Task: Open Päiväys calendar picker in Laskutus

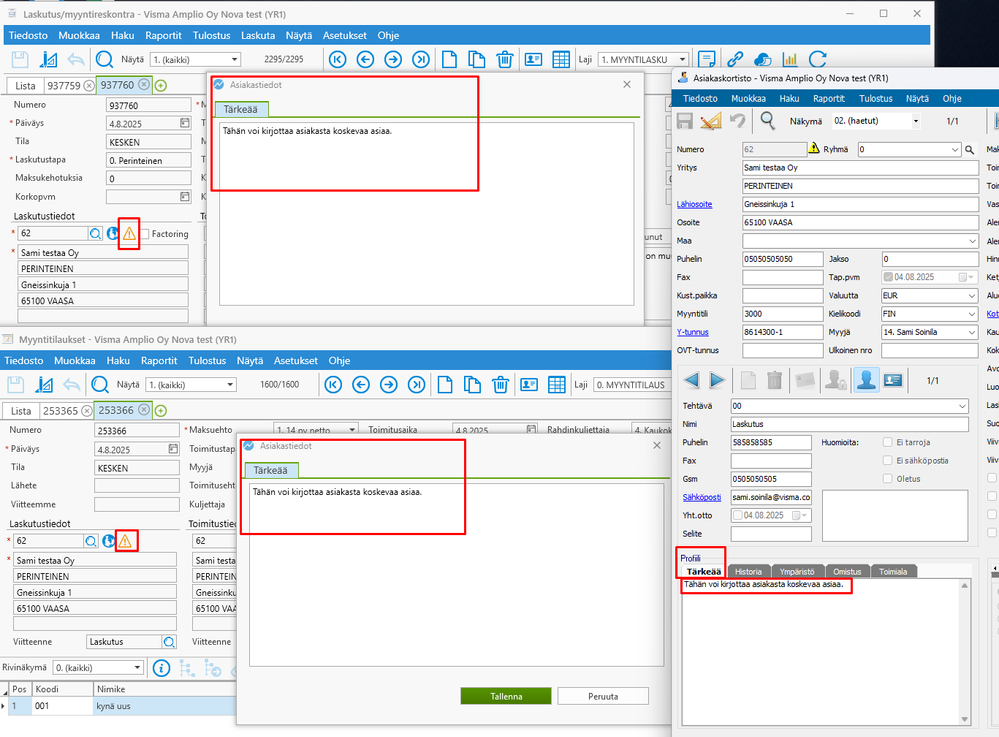Action: point(185,123)
